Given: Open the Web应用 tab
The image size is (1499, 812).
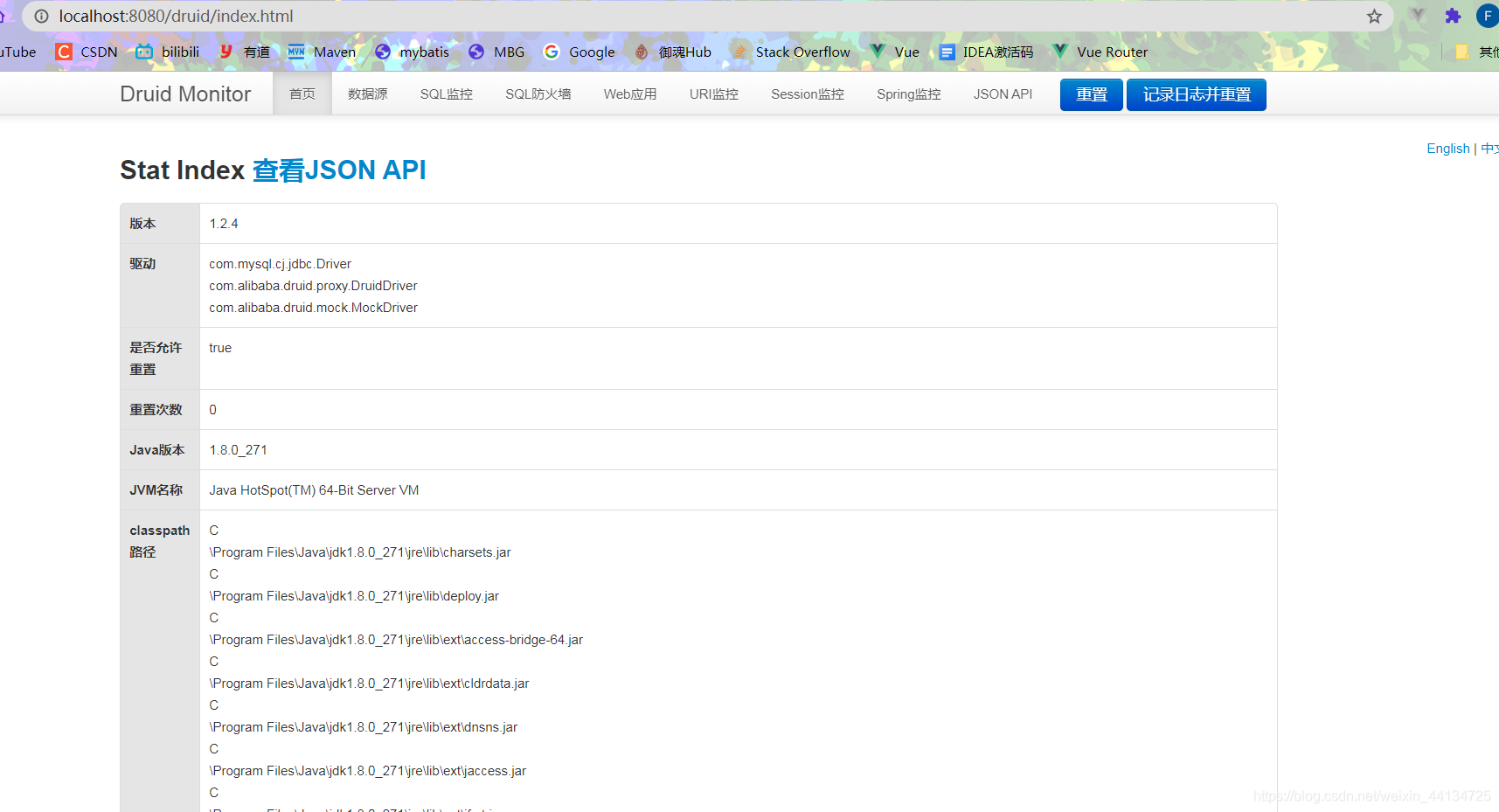Looking at the screenshot, I should 630,94.
